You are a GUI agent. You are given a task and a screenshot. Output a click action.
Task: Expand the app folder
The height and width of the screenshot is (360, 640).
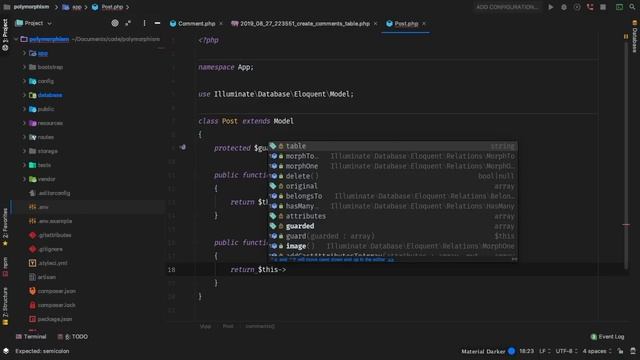[24, 53]
